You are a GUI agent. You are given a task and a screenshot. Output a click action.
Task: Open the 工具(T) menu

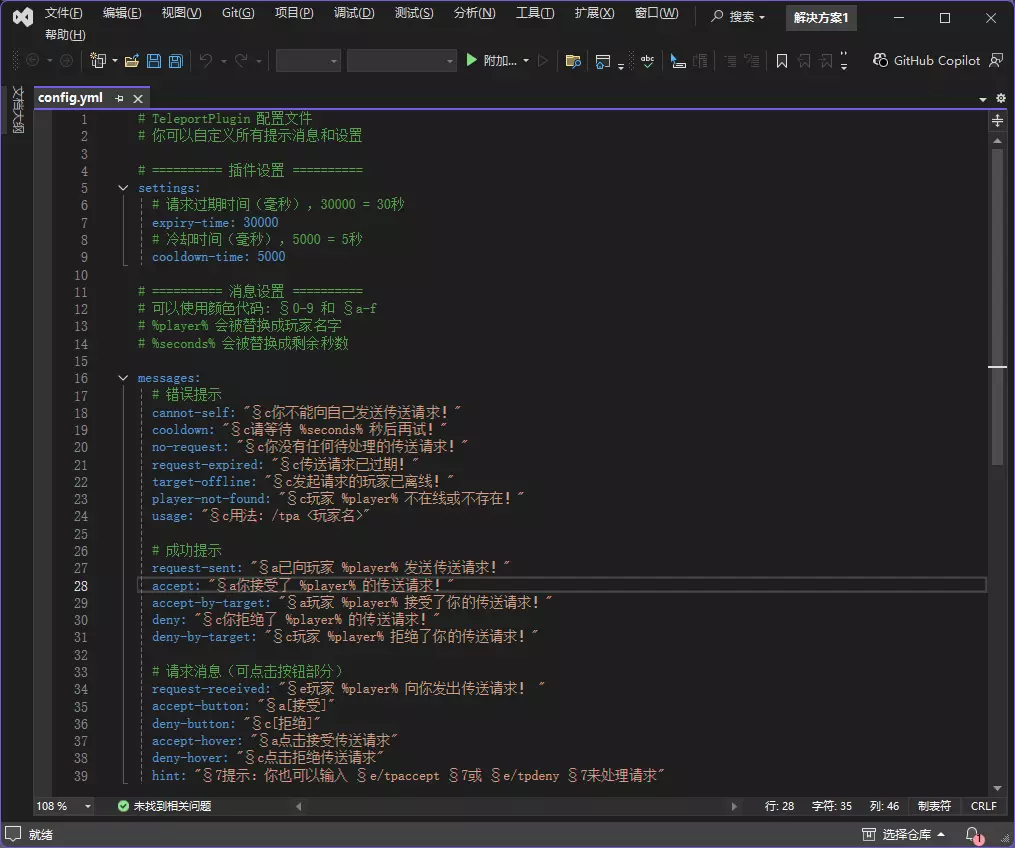535,13
